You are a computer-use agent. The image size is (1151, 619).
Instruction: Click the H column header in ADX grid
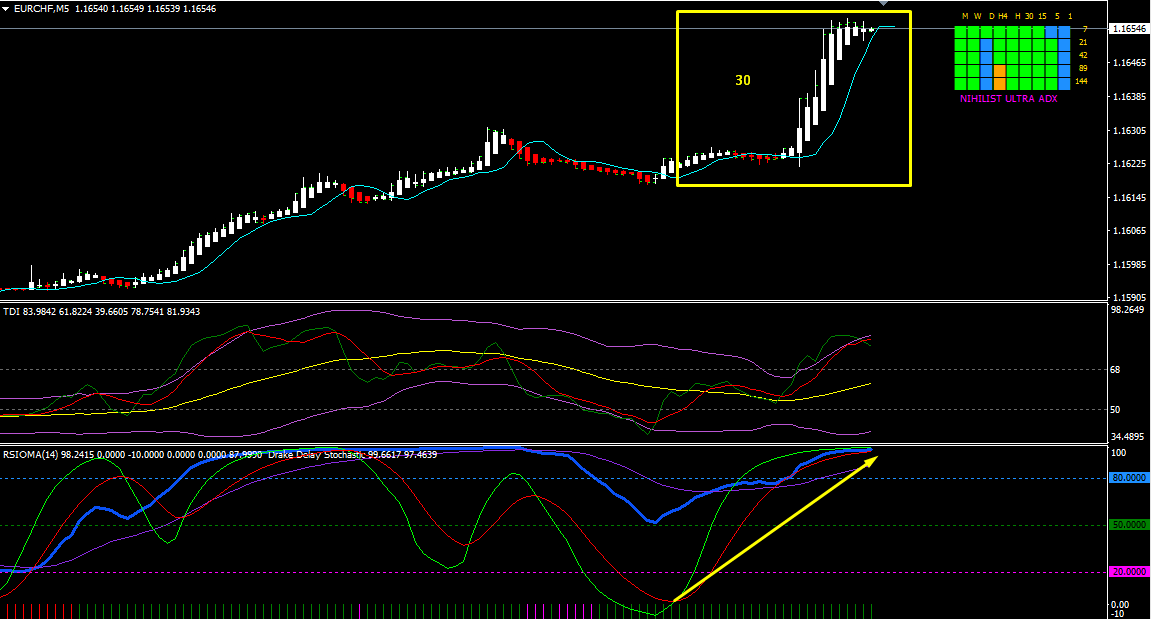tap(1017, 16)
